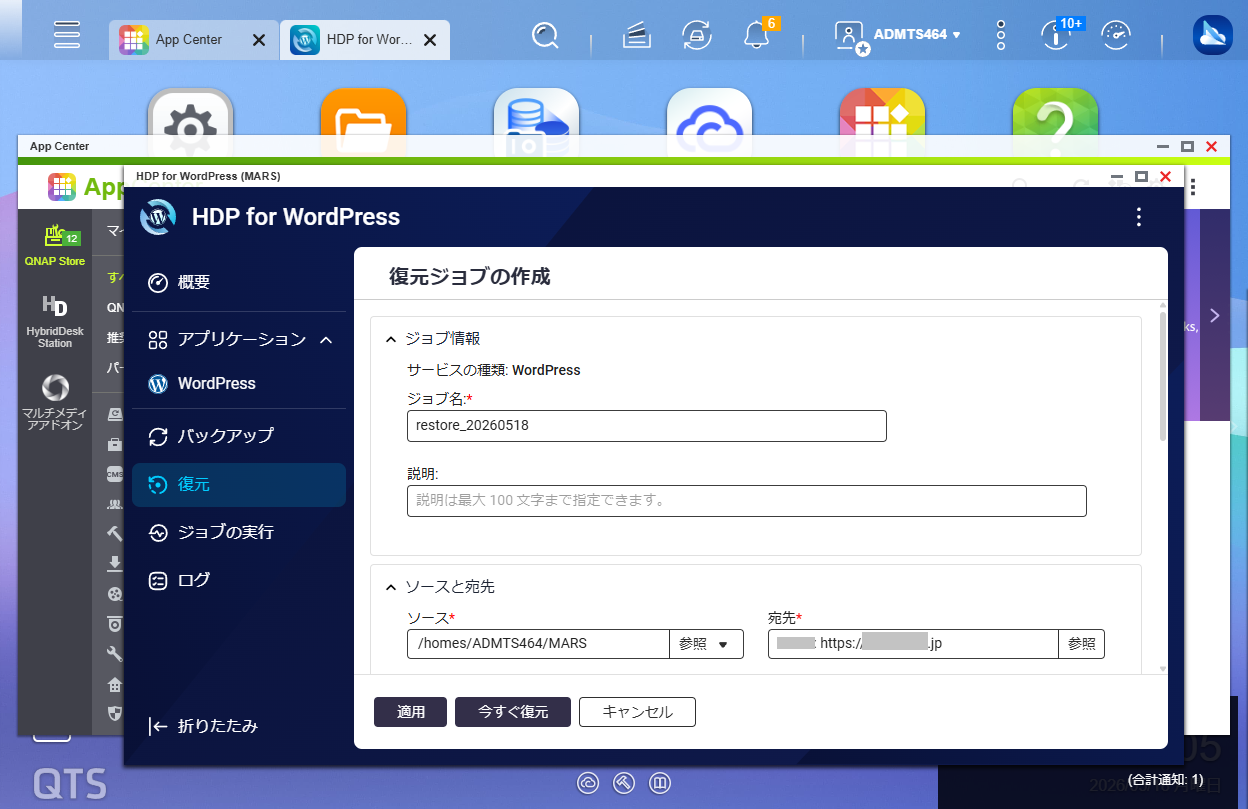
Task: Open the File Station orange folder desktop icon
Action: click(363, 112)
